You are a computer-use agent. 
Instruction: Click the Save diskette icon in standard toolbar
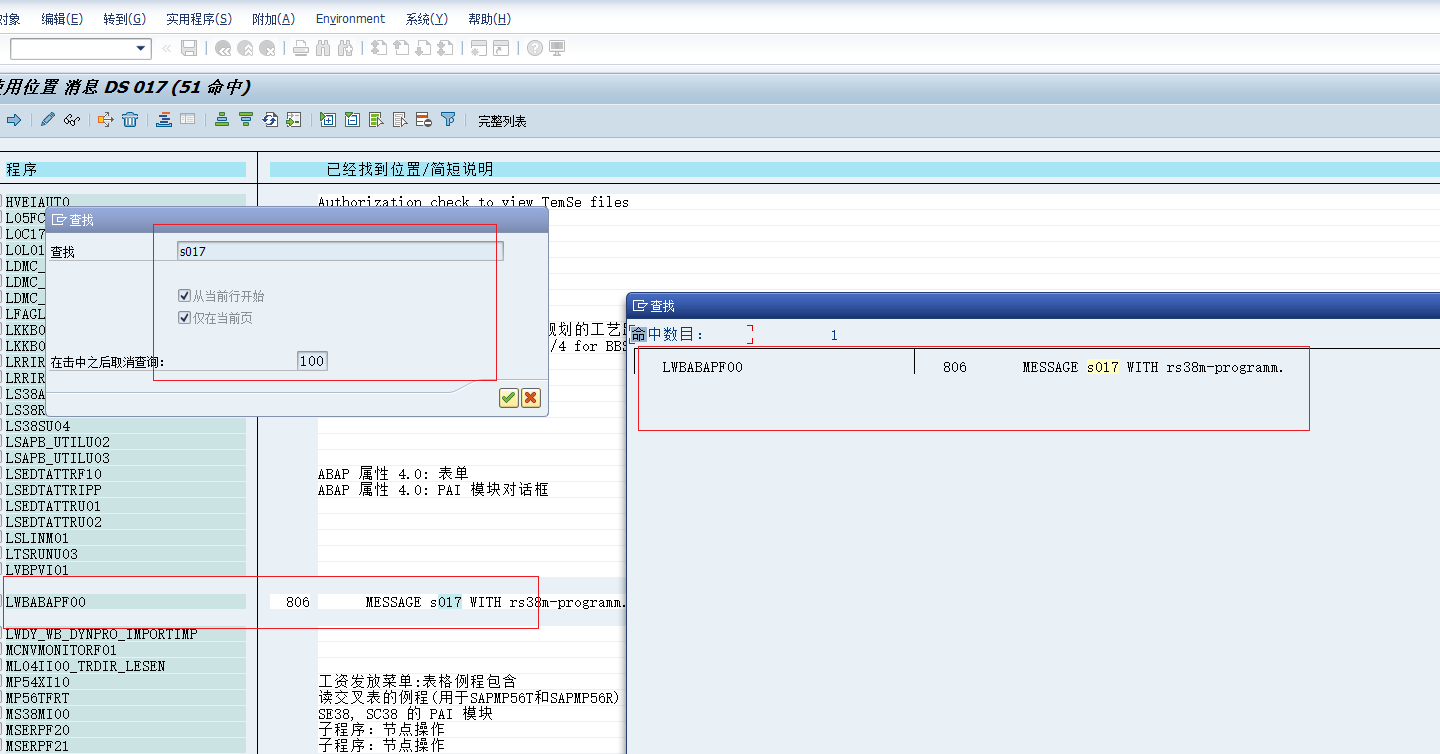pos(189,48)
